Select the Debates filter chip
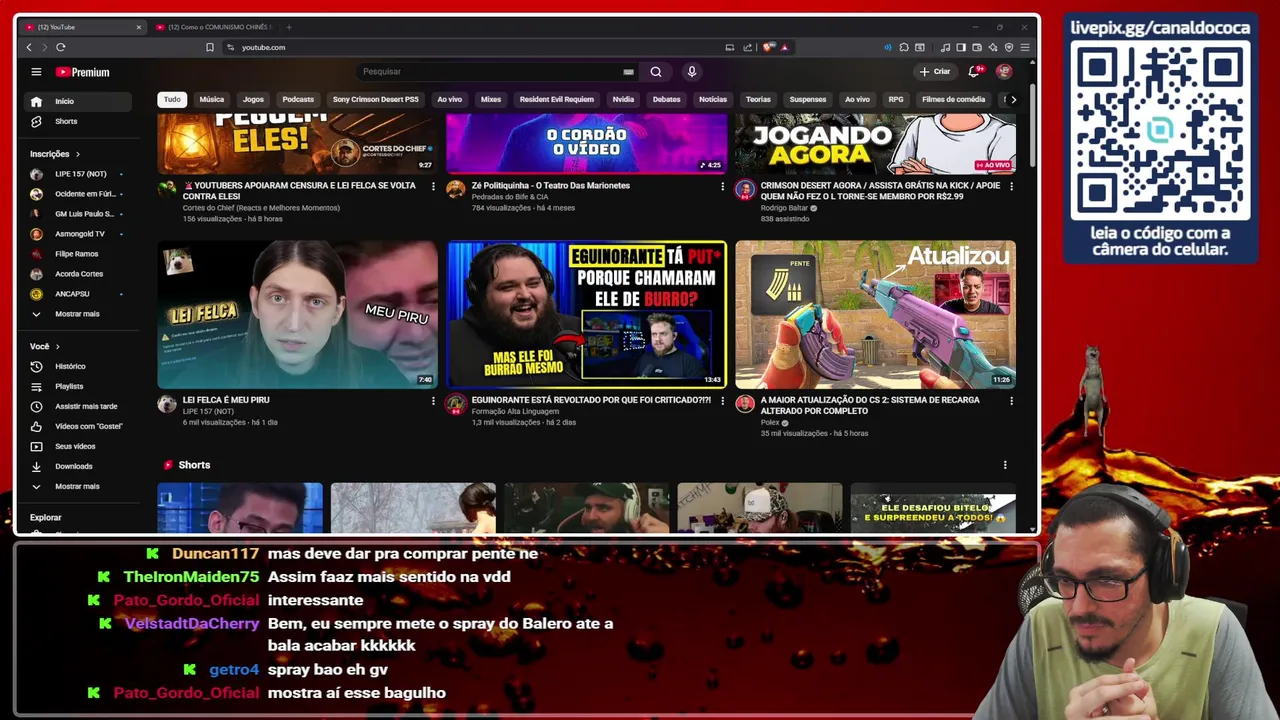 [666, 99]
